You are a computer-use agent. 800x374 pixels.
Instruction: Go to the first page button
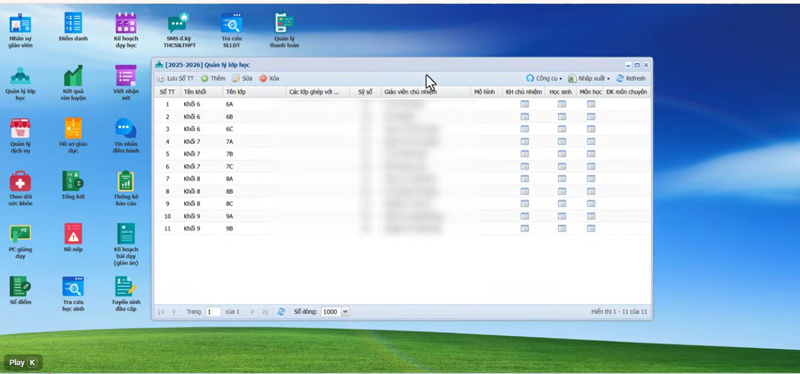(x=161, y=312)
